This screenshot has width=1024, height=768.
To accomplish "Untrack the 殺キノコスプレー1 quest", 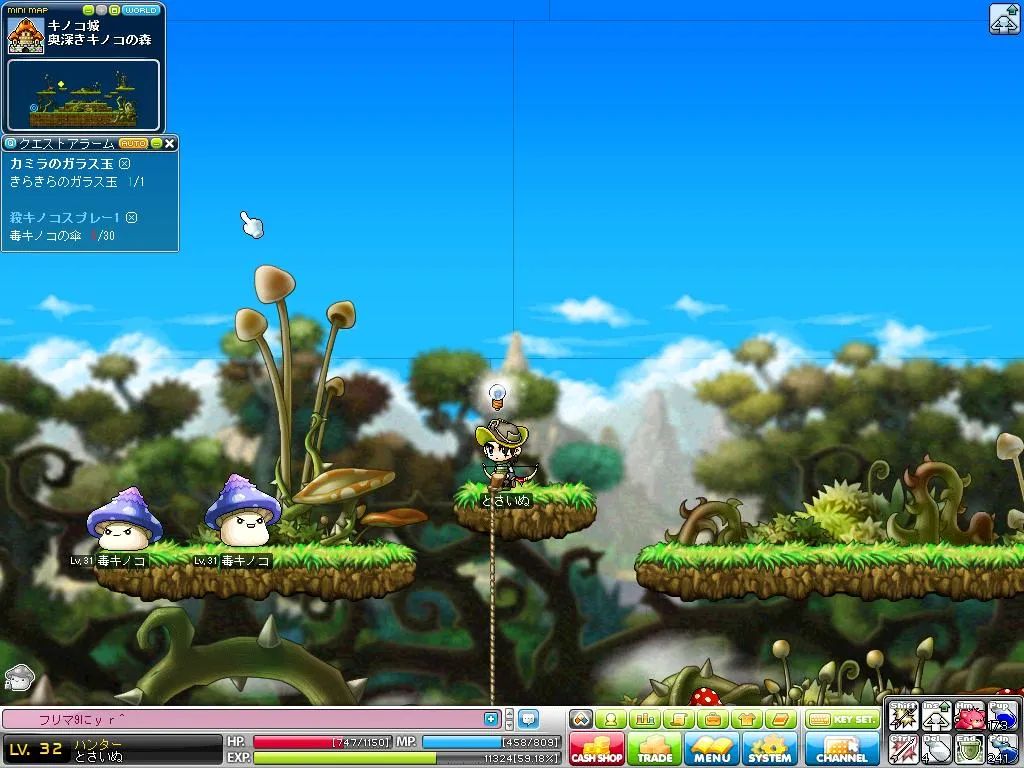I will coord(131,217).
